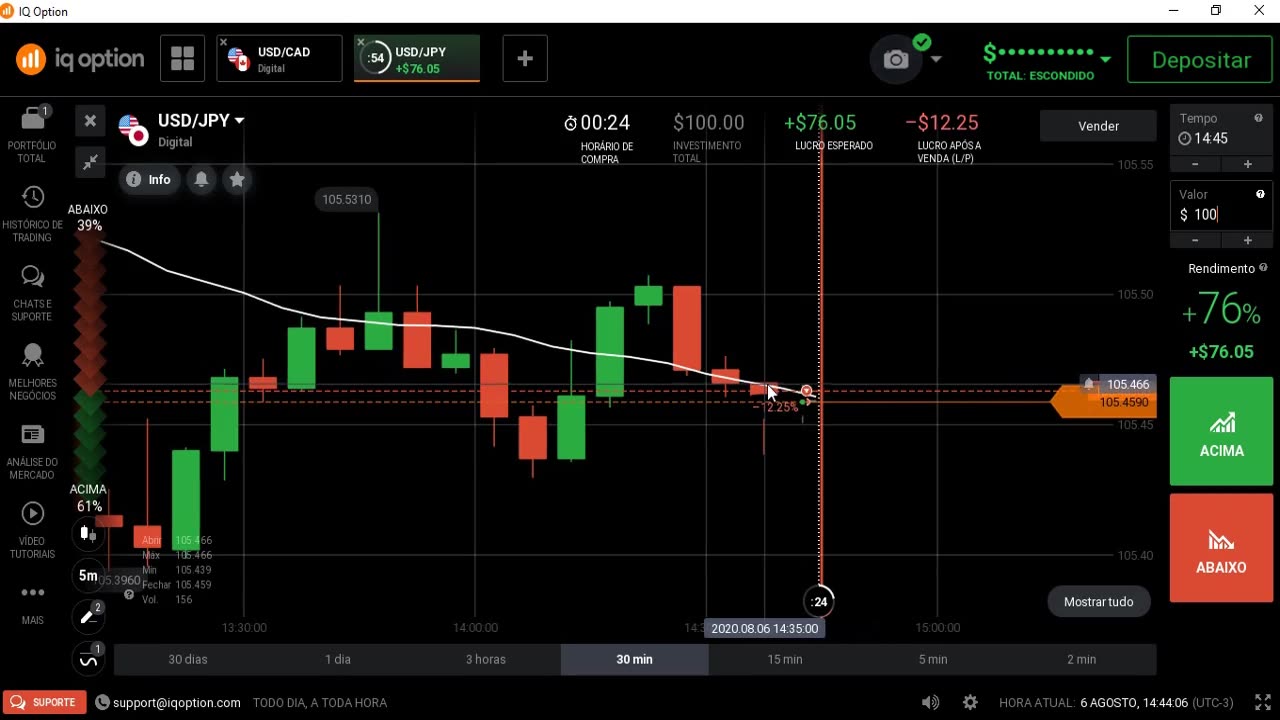Select 1 dia chart range
1280x720 pixels.
(338, 659)
